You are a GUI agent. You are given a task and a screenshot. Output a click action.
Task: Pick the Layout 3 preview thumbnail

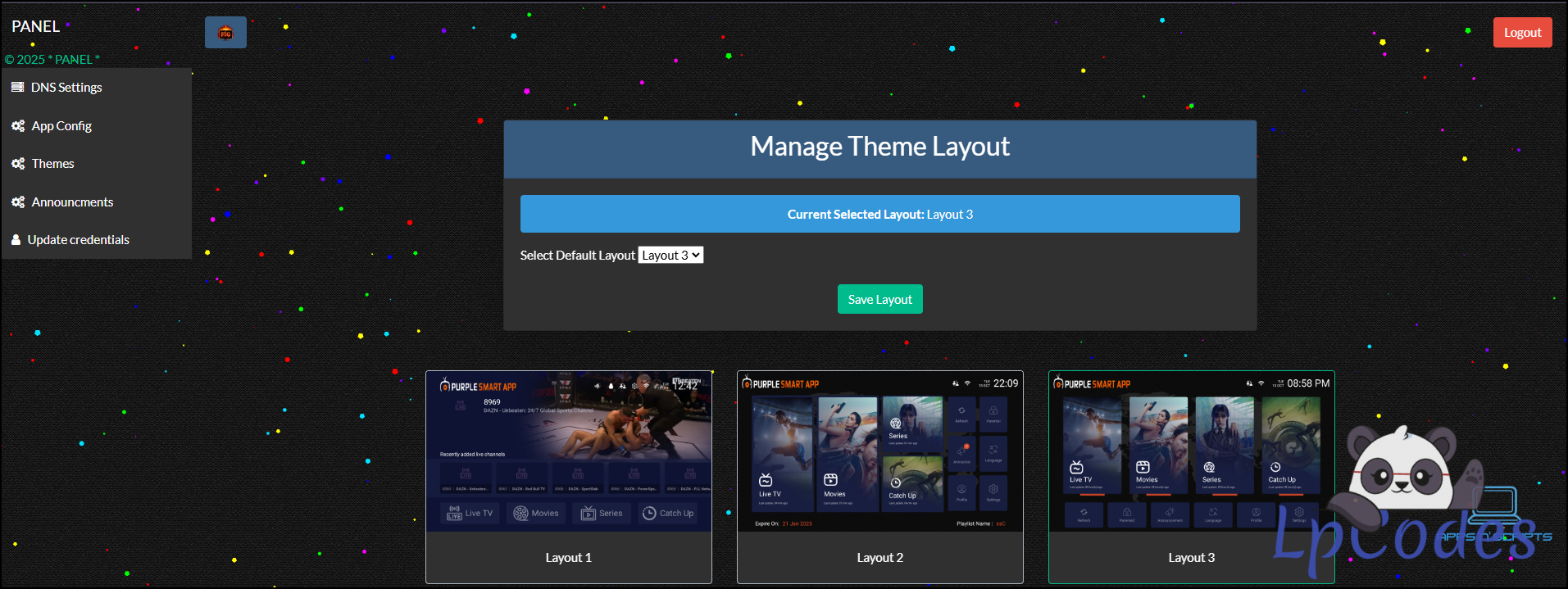click(1191, 451)
